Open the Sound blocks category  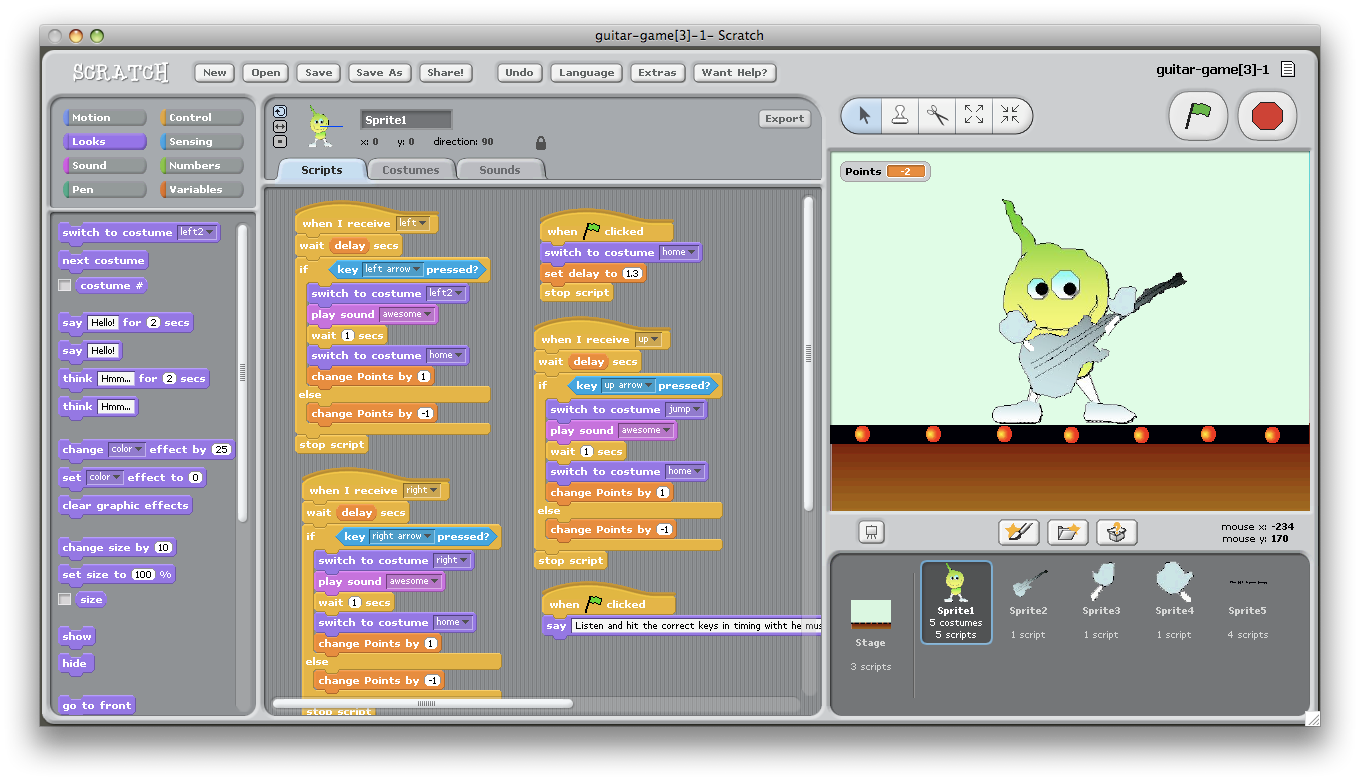(105, 166)
